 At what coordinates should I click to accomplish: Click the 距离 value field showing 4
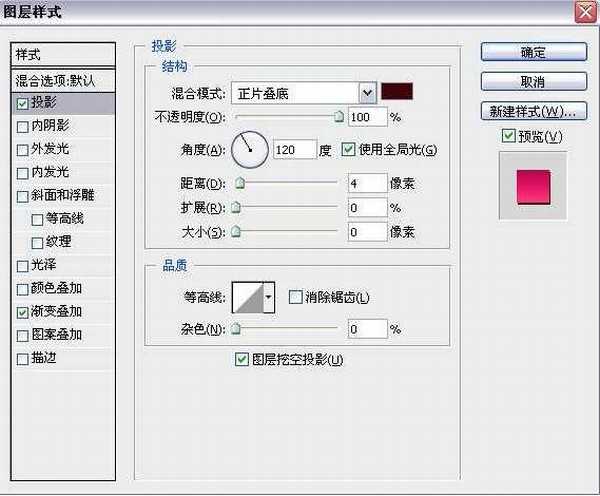pyautogui.click(x=367, y=183)
